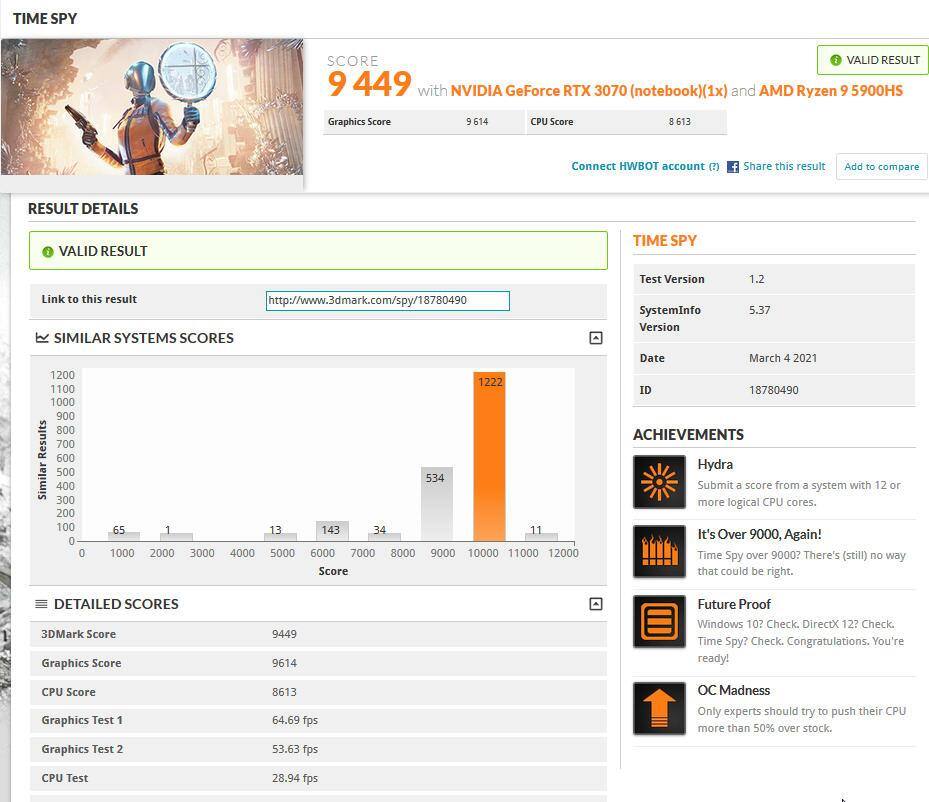Image resolution: width=929 pixels, height=802 pixels.
Task: Click the Time Spy benchmark thumbnail image
Action: (x=152, y=107)
